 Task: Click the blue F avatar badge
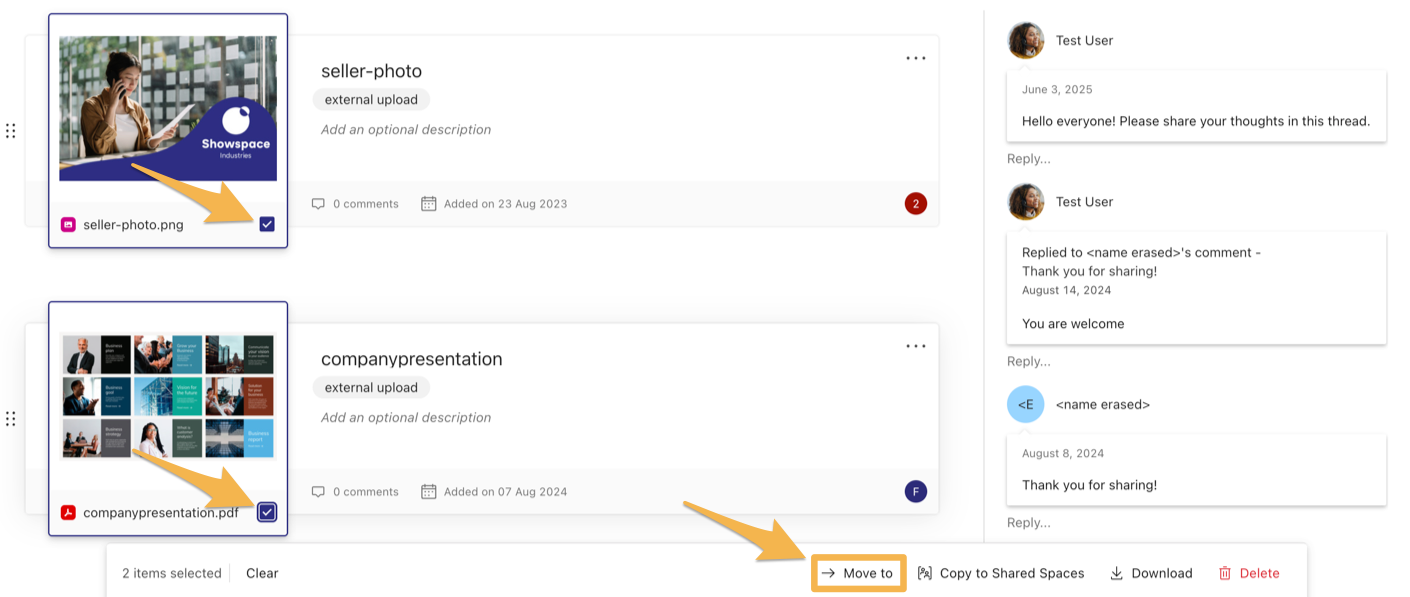coord(915,491)
